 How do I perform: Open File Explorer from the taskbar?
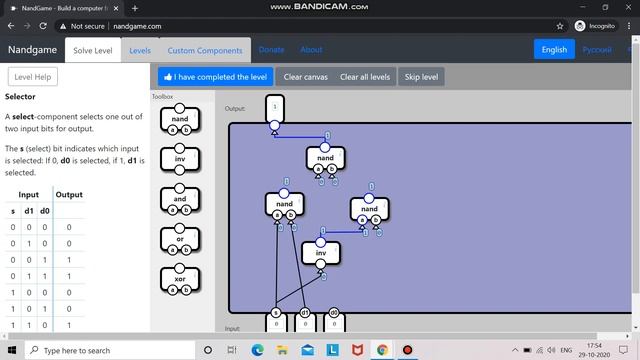282,350
